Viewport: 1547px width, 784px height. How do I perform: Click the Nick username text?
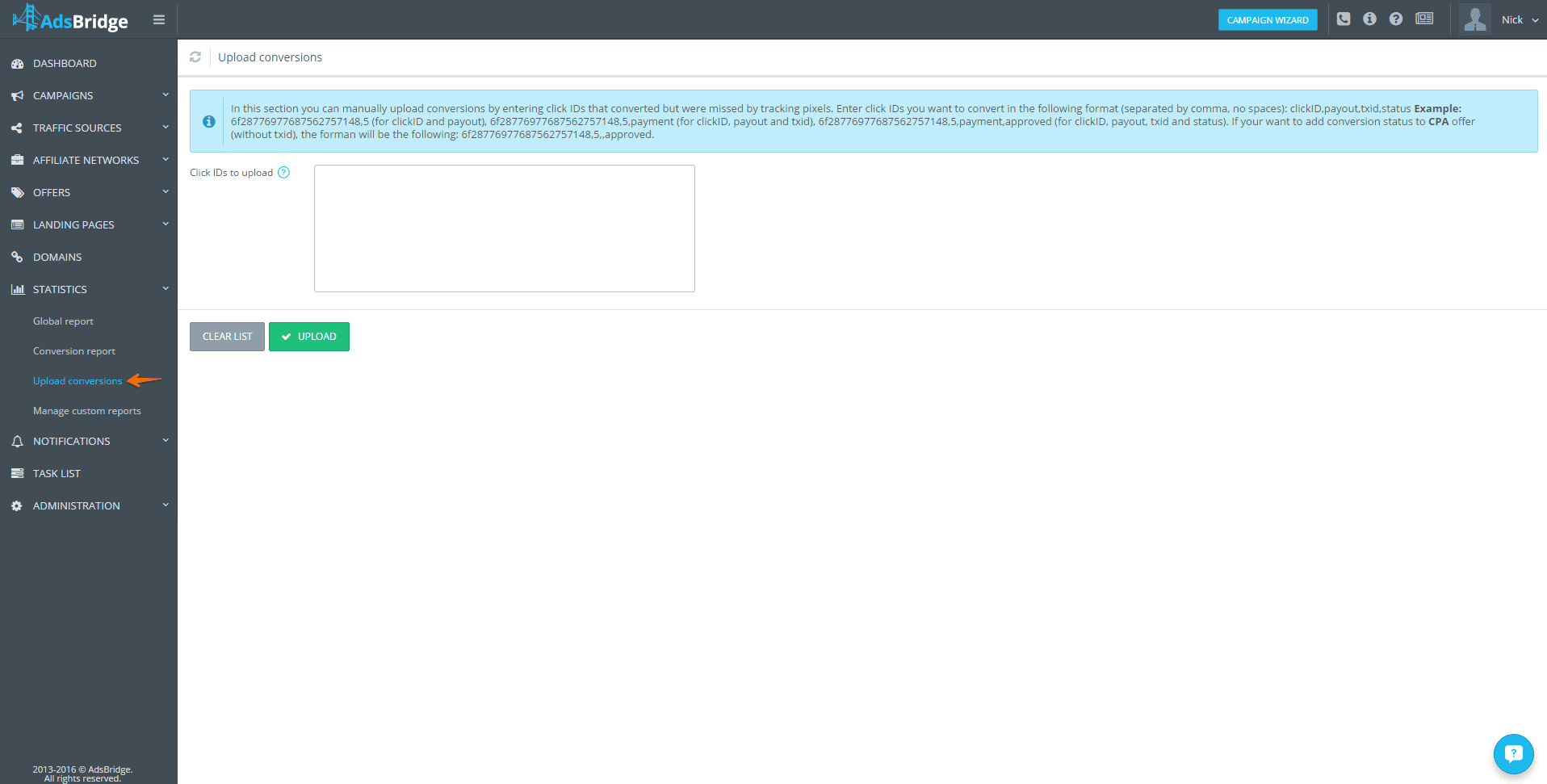(x=1512, y=20)
